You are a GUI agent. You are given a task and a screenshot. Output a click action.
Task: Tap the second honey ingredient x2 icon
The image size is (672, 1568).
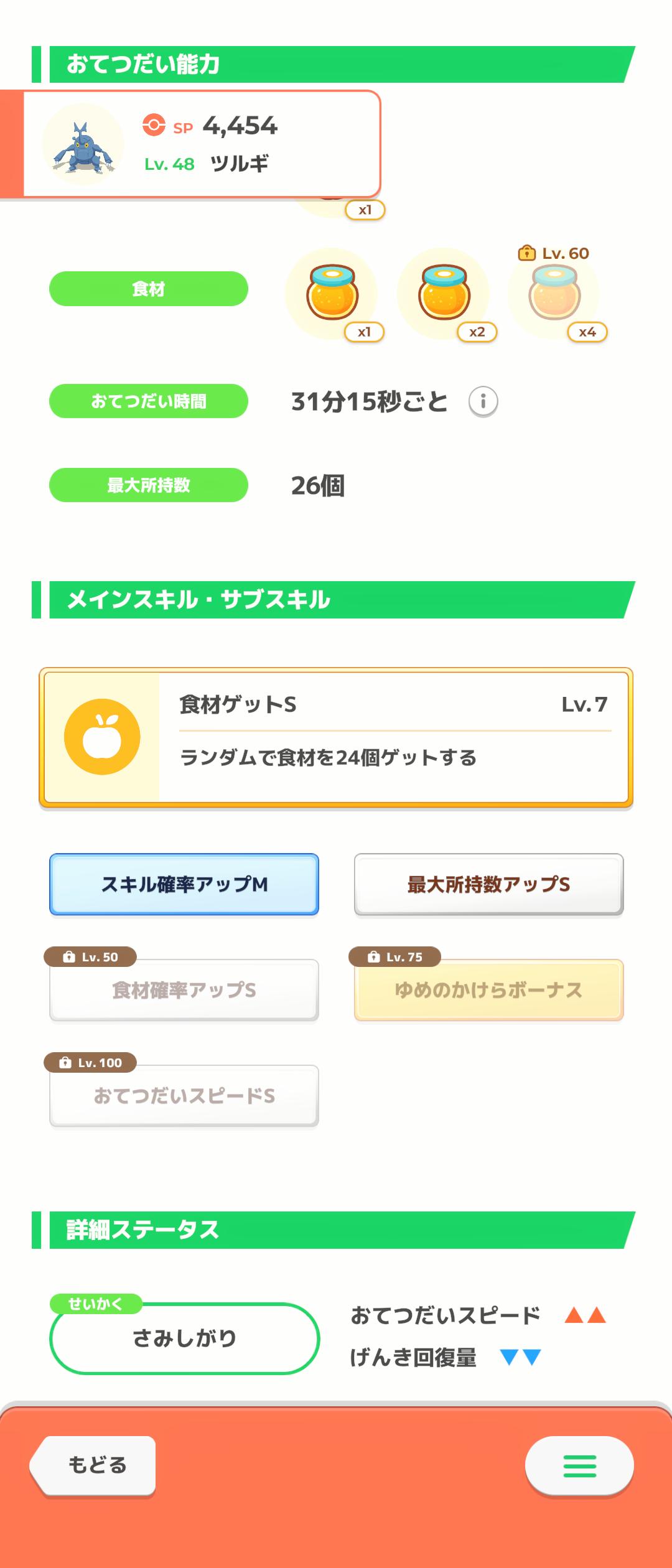point(444,293)
